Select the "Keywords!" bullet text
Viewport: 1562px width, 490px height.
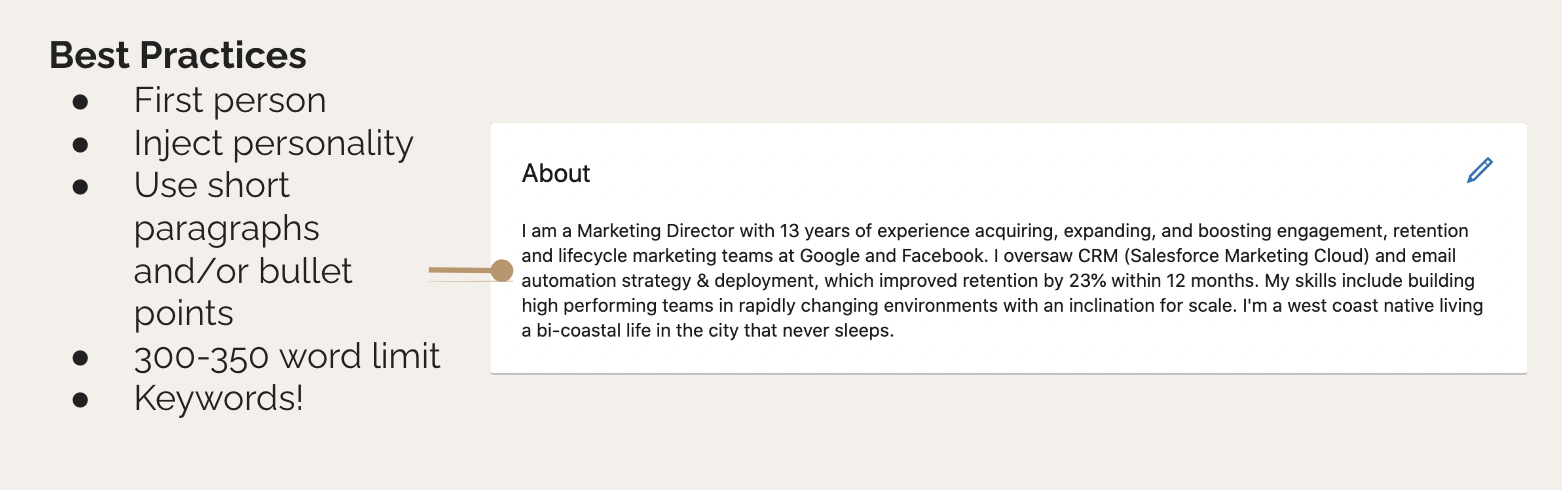(218, 399)
